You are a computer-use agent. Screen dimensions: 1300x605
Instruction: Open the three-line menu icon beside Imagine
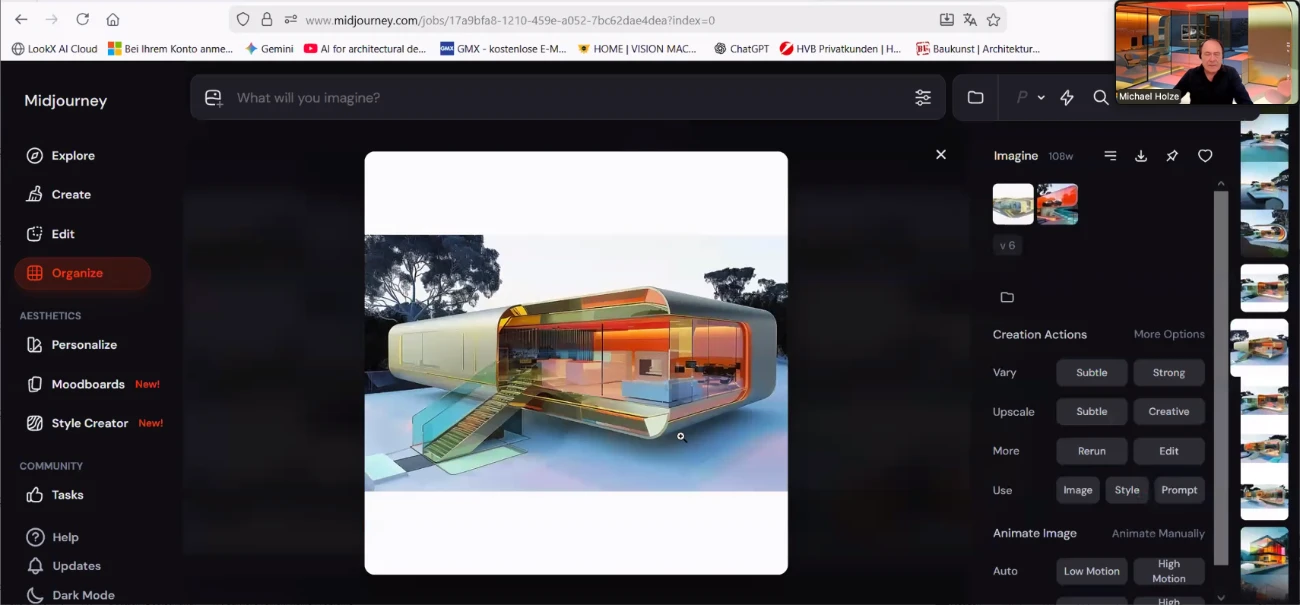click(x=1110, y=156)
